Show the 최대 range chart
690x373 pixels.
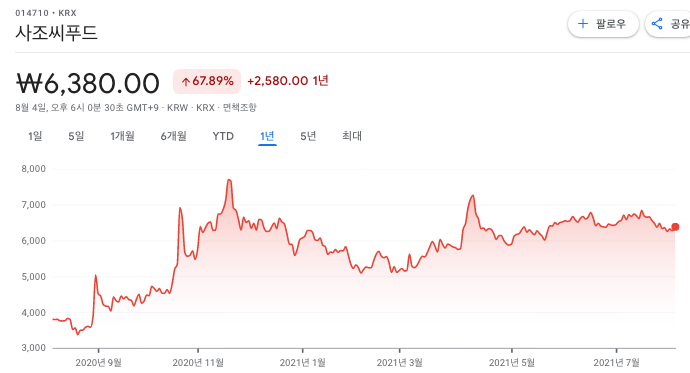pos(352,136)
